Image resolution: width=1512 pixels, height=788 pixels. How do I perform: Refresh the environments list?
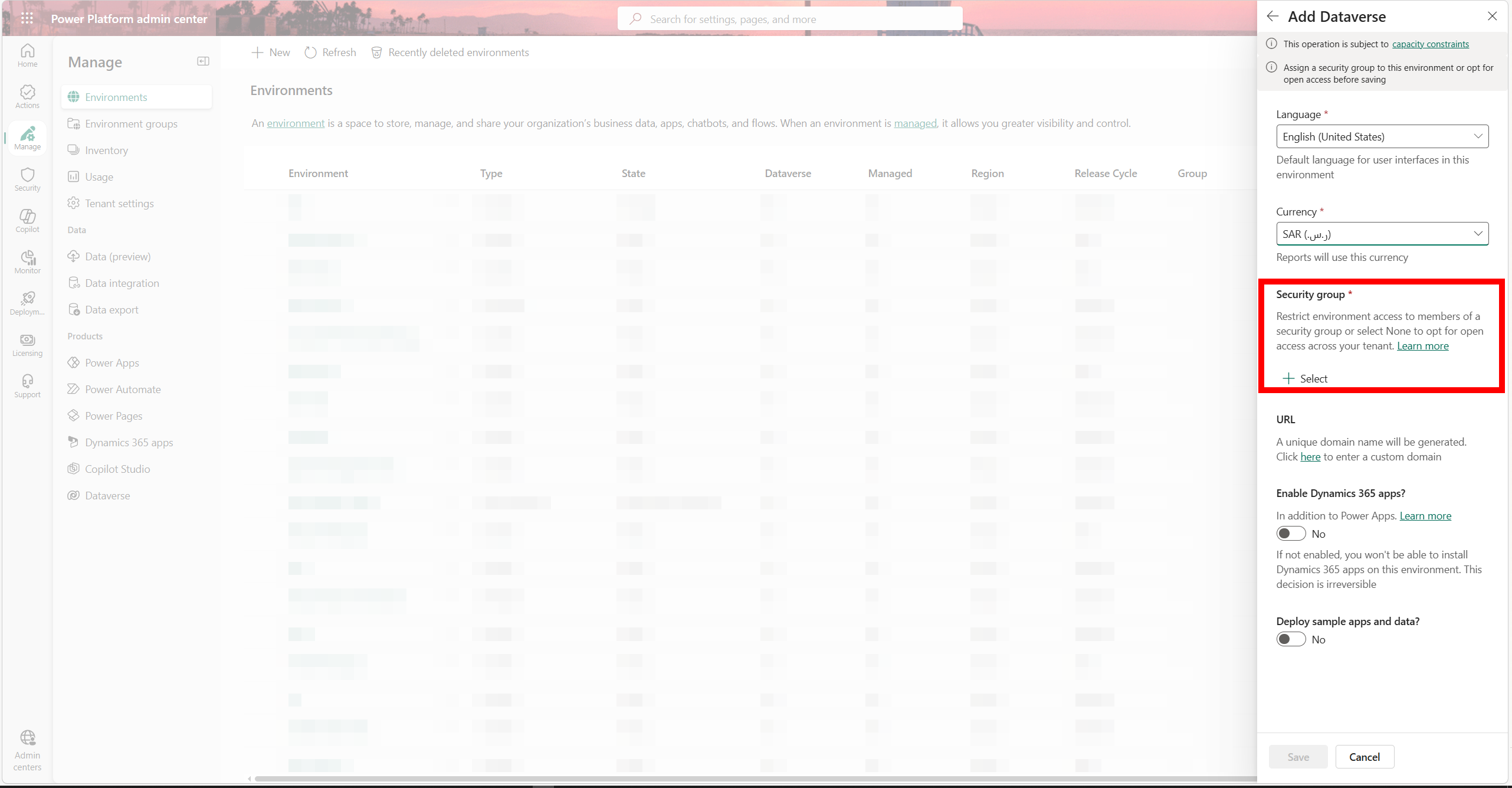tap(330, 53)
